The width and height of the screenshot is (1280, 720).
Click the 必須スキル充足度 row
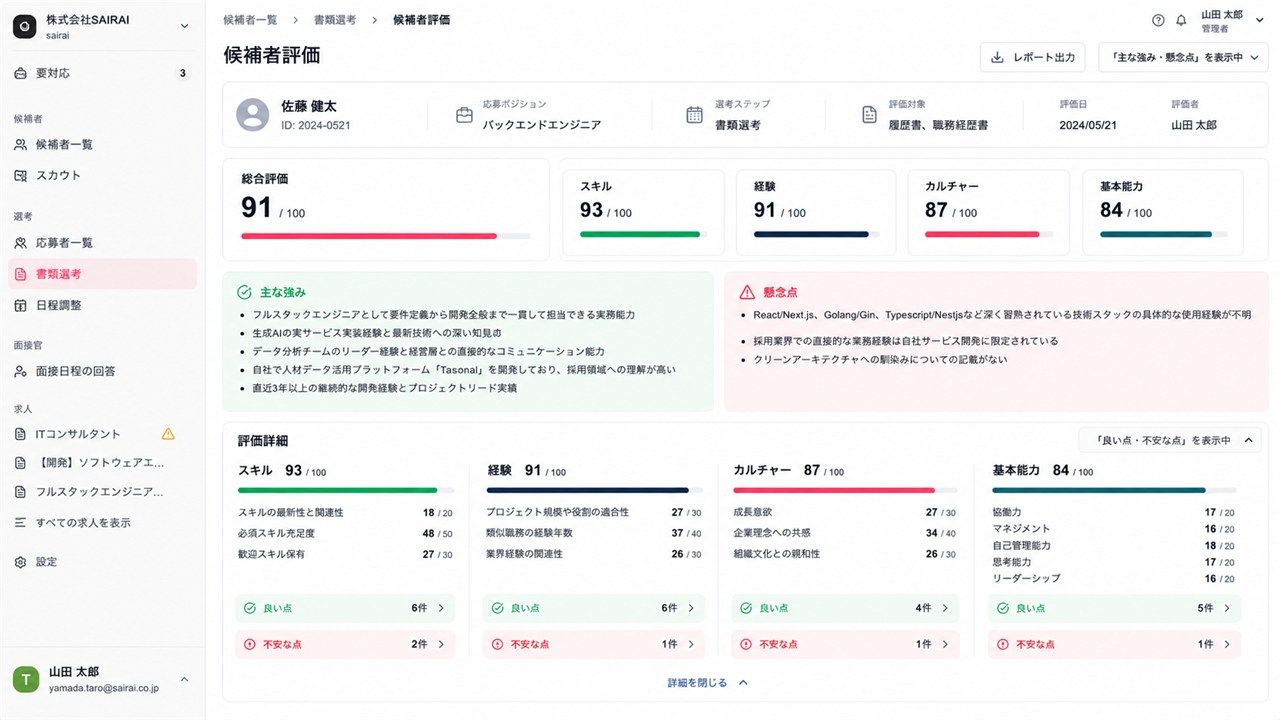pyautogui.click(x=345, y=533)
